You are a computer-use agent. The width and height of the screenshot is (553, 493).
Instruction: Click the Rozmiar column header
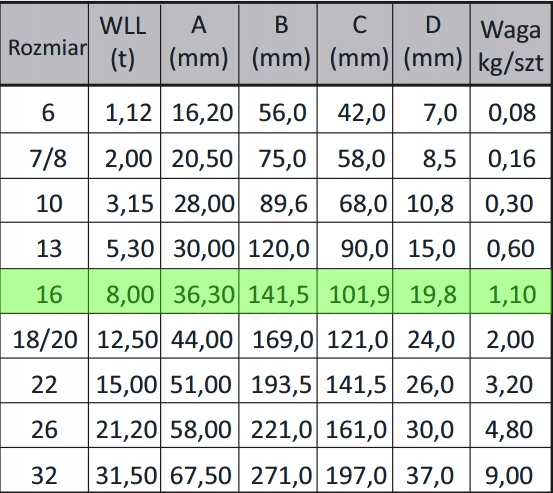[44, 44]
